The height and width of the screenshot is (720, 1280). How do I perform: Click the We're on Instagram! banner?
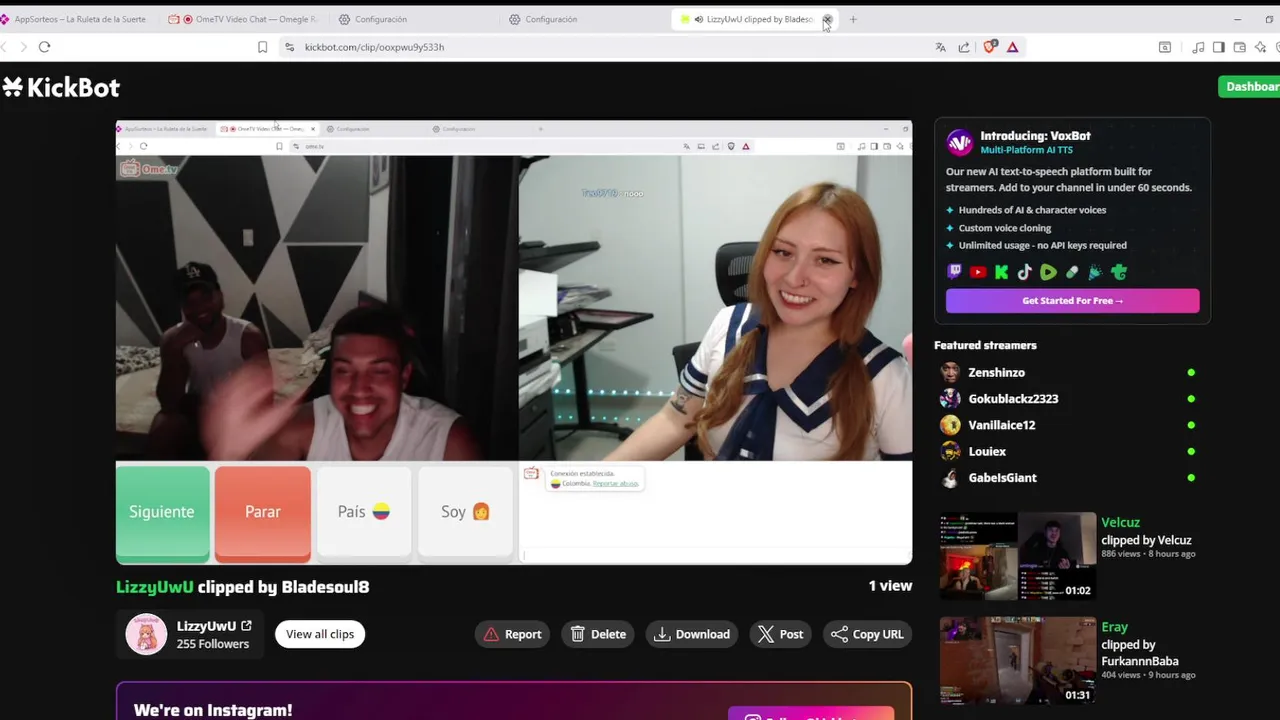pyautogui.click(x=514, y=702)
